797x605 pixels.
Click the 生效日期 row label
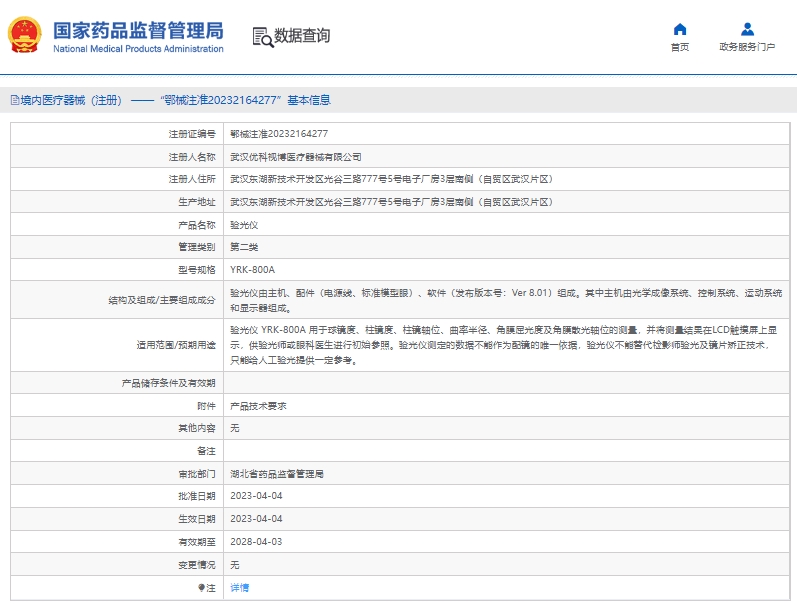[x=197, y=519]
